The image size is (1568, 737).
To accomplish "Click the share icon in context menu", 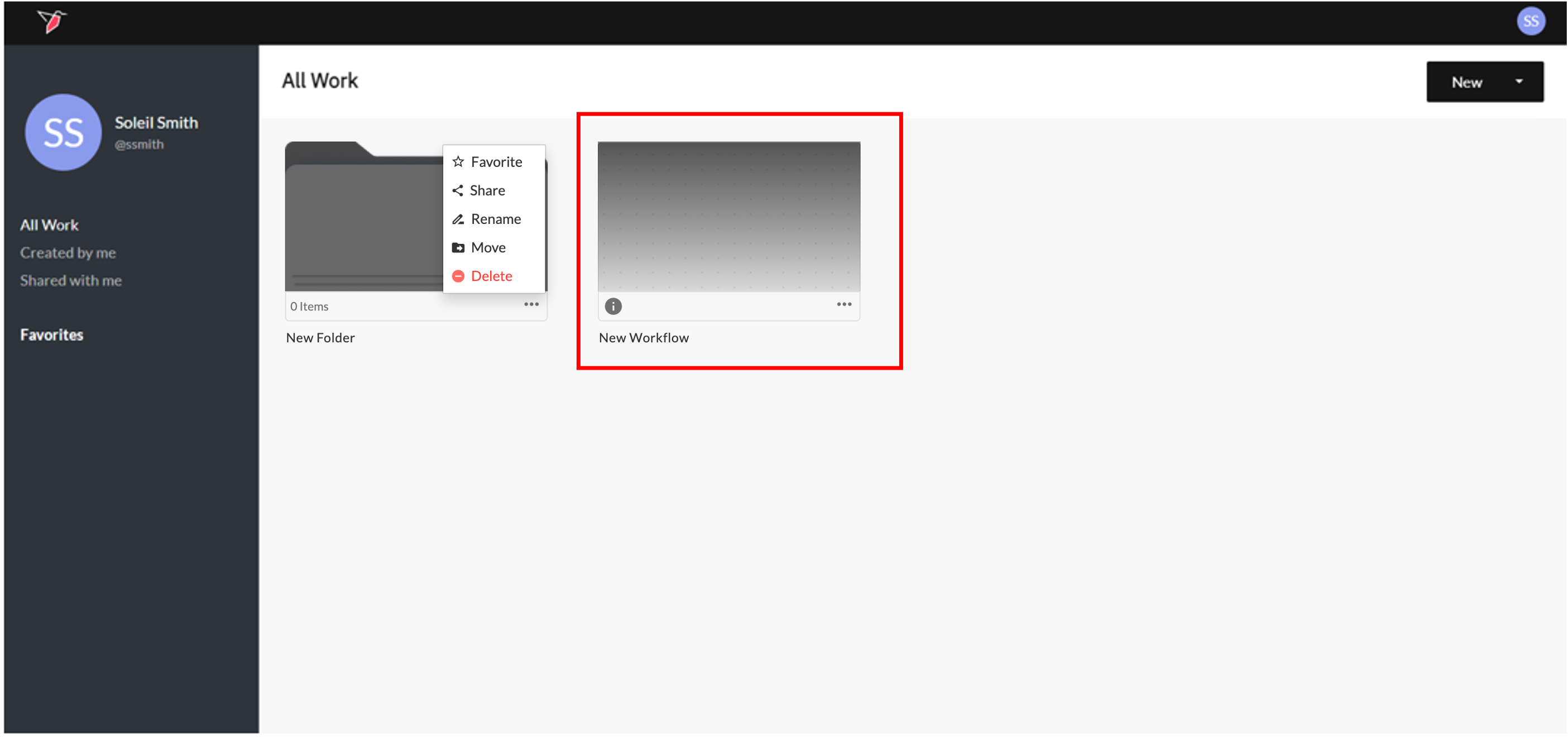I will click(x=458, y=190).
